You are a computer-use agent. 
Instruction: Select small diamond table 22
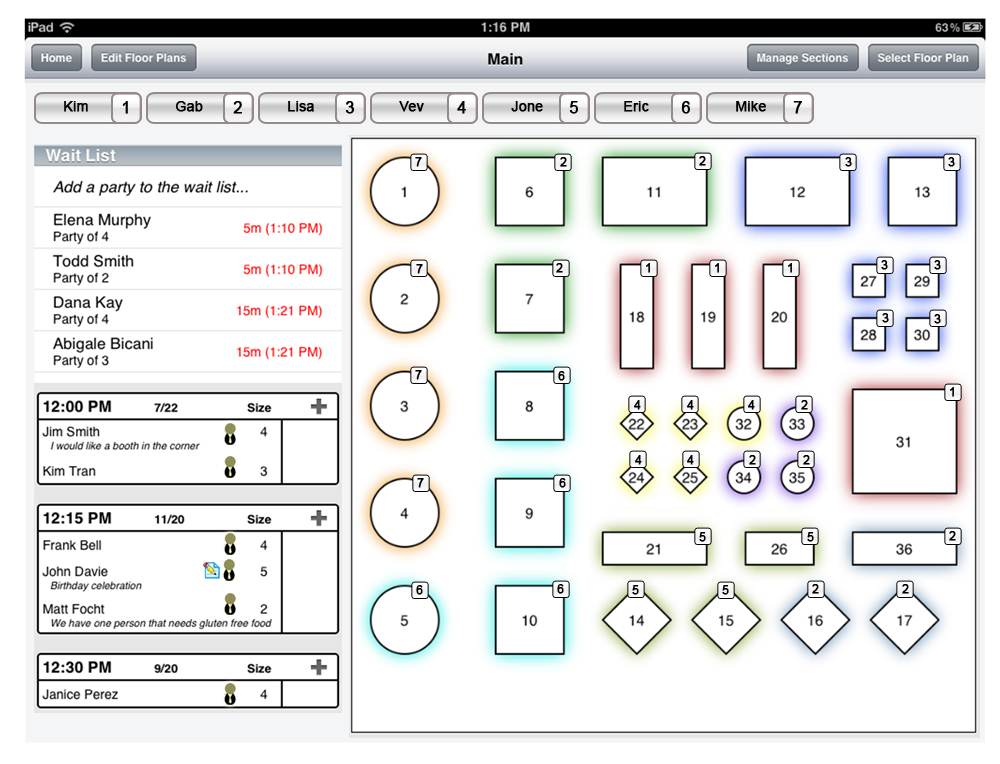pyautogui.click(x=636, y=424)
